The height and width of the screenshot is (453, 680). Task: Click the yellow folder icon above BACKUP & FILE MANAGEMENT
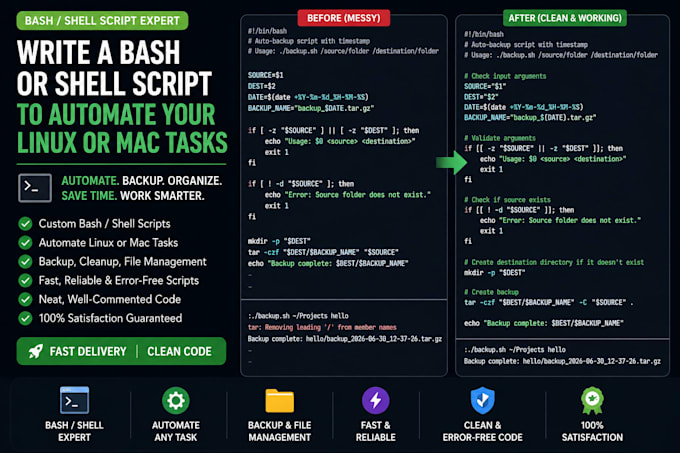point(279,401)
